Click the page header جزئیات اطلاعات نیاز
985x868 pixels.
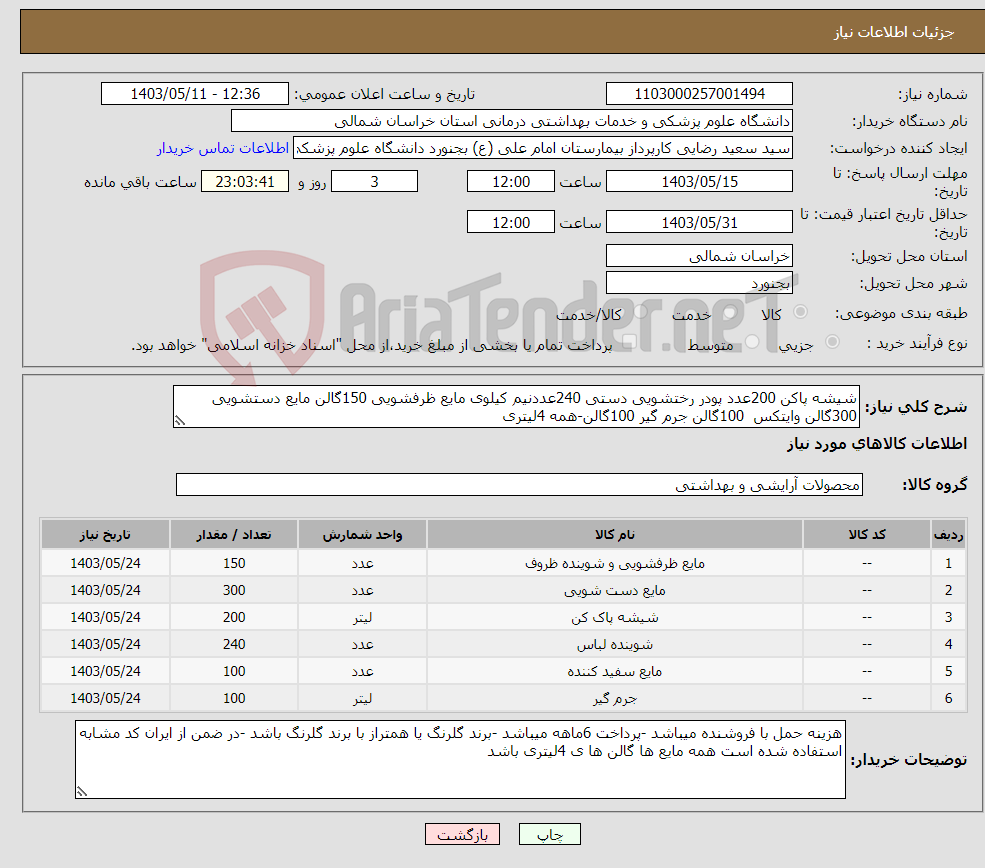(x=894, y=32)
